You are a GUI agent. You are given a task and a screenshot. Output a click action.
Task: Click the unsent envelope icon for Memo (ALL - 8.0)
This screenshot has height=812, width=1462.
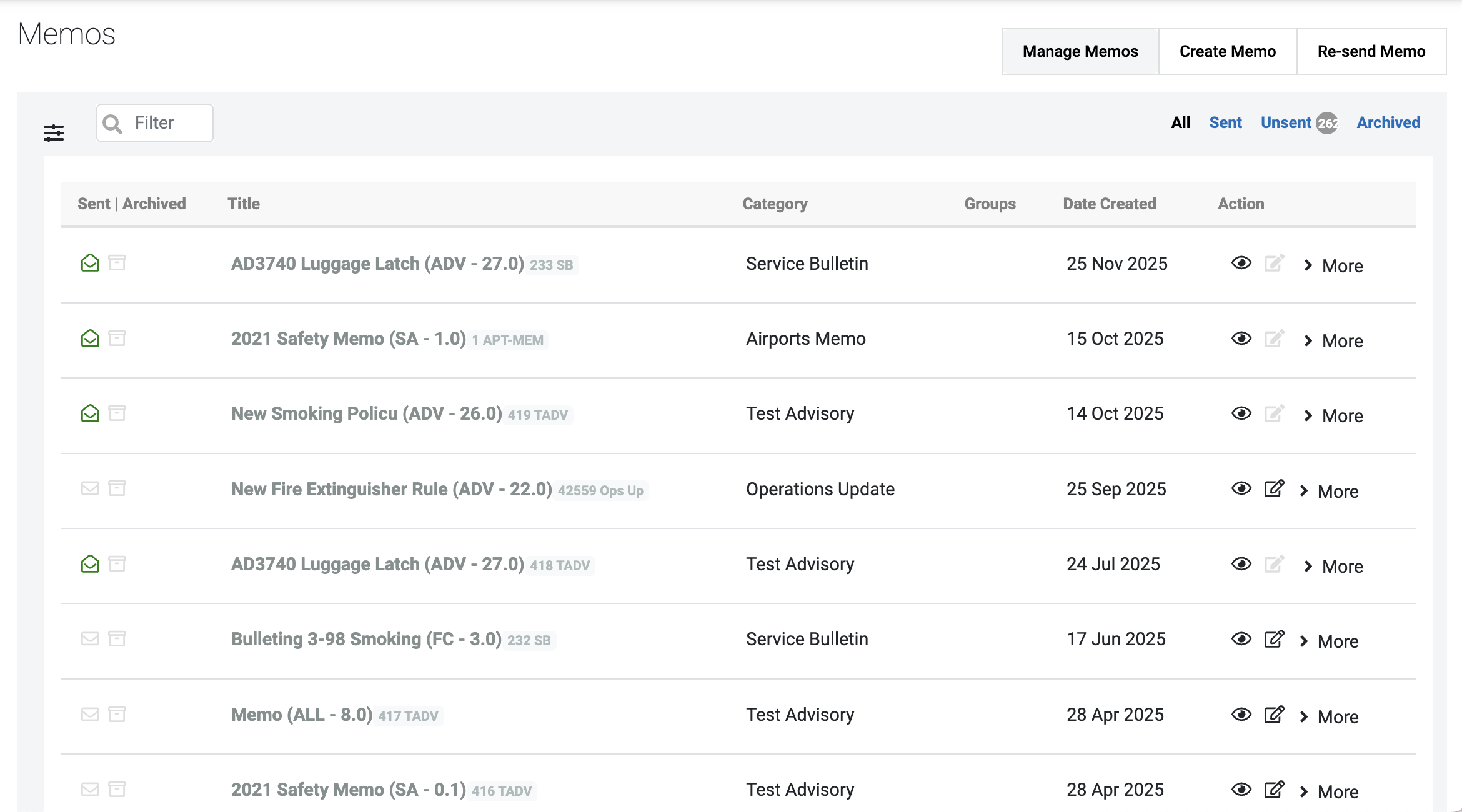(x=90, y=714)
